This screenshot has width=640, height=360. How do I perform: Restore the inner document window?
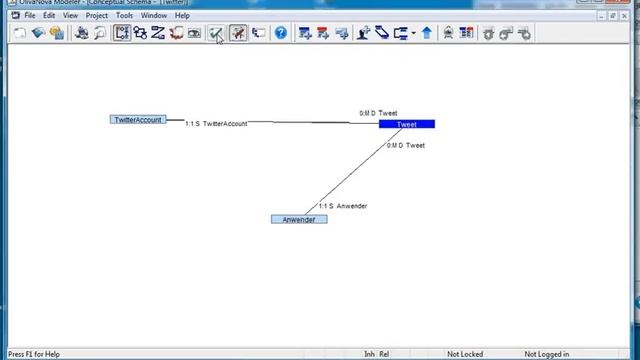613,16
